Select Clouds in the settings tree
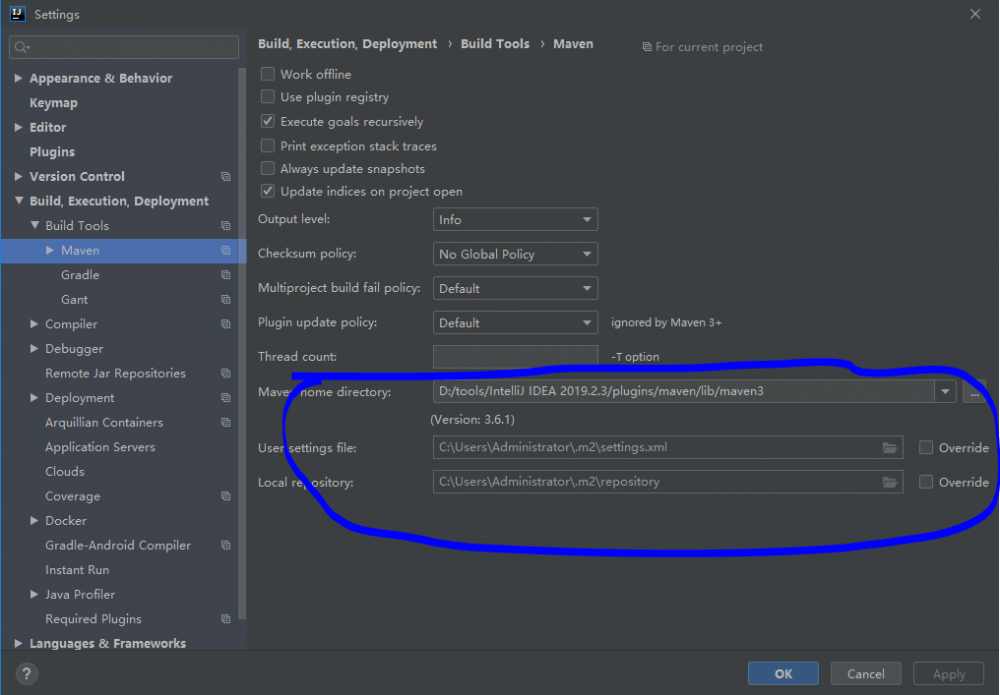 pos(65,471)
